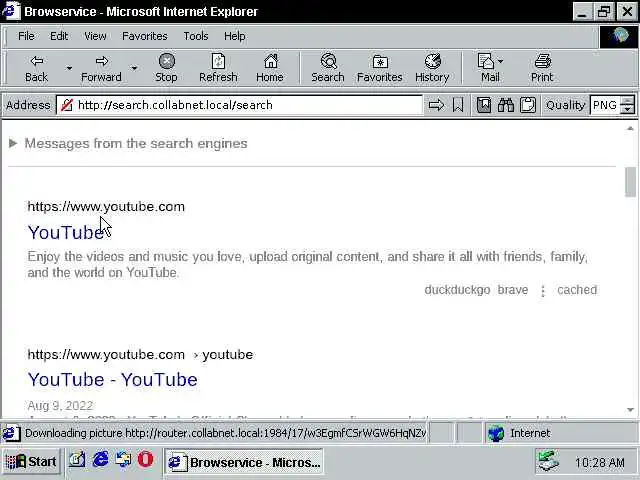Show the History pane

pos(432,69)
